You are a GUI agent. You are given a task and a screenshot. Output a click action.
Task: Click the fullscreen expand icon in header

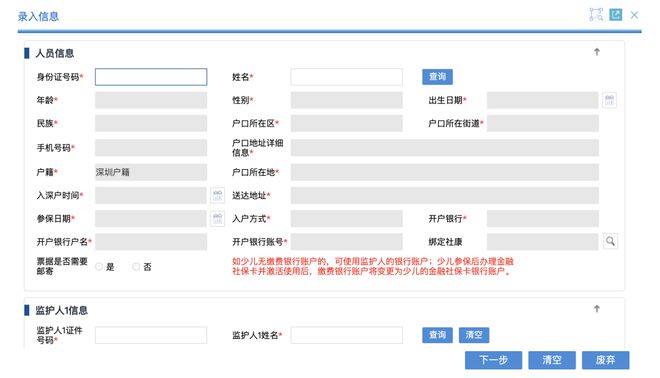[596, 14]
